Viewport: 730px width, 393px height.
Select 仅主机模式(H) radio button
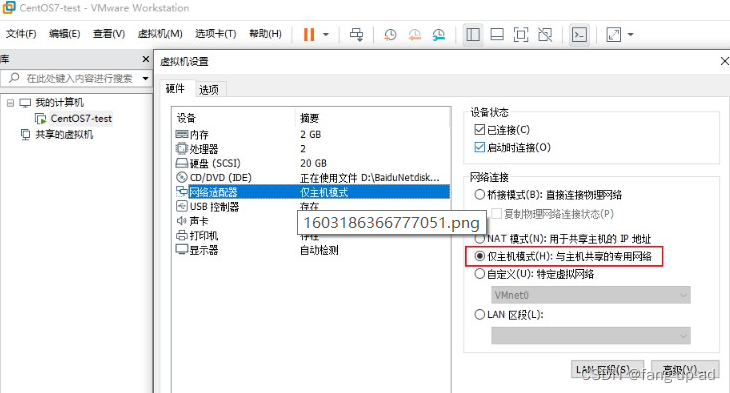coord(480,256)
